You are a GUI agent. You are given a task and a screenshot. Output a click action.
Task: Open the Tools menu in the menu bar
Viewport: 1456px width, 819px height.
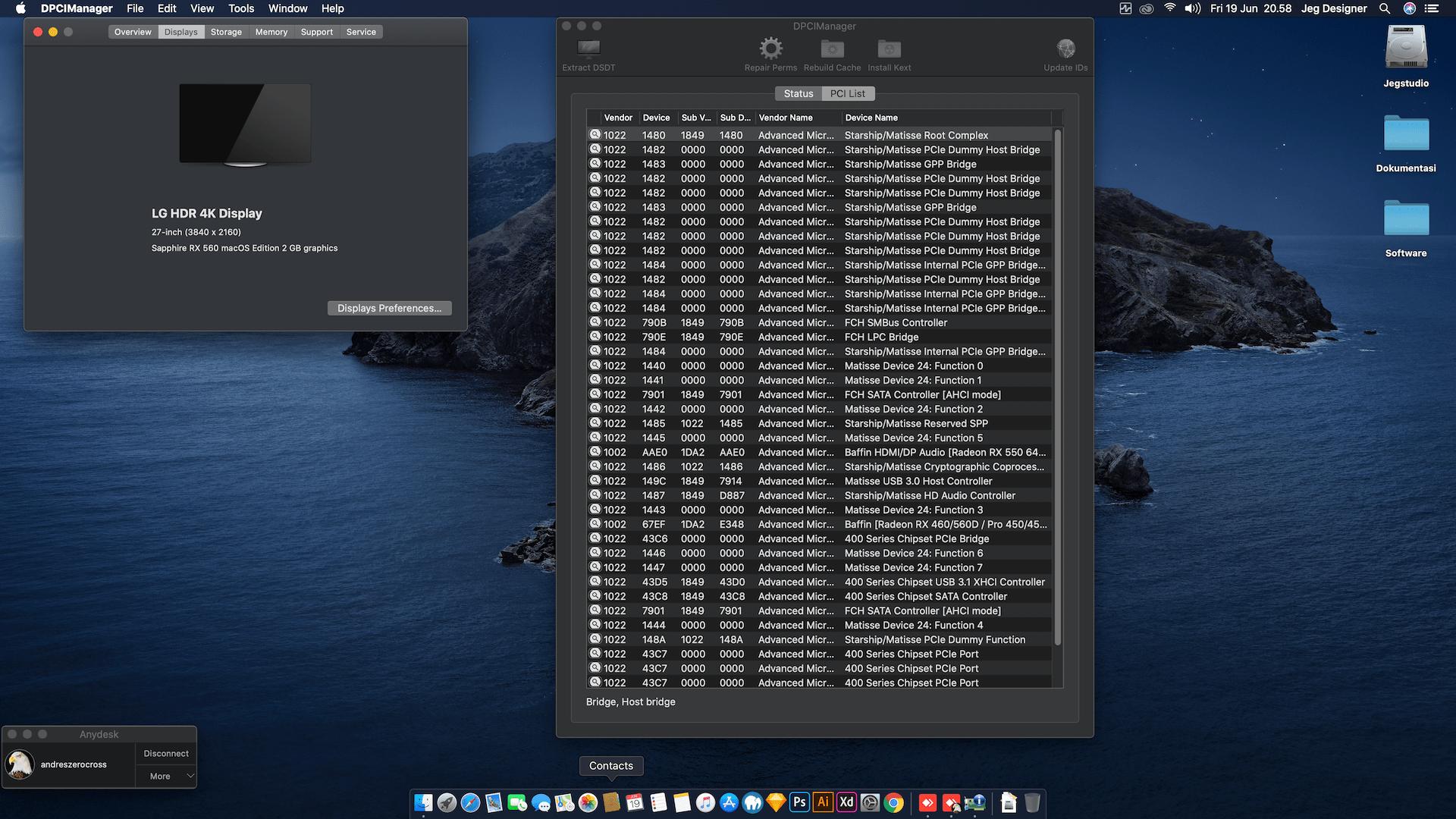click(x=241, y=8)
